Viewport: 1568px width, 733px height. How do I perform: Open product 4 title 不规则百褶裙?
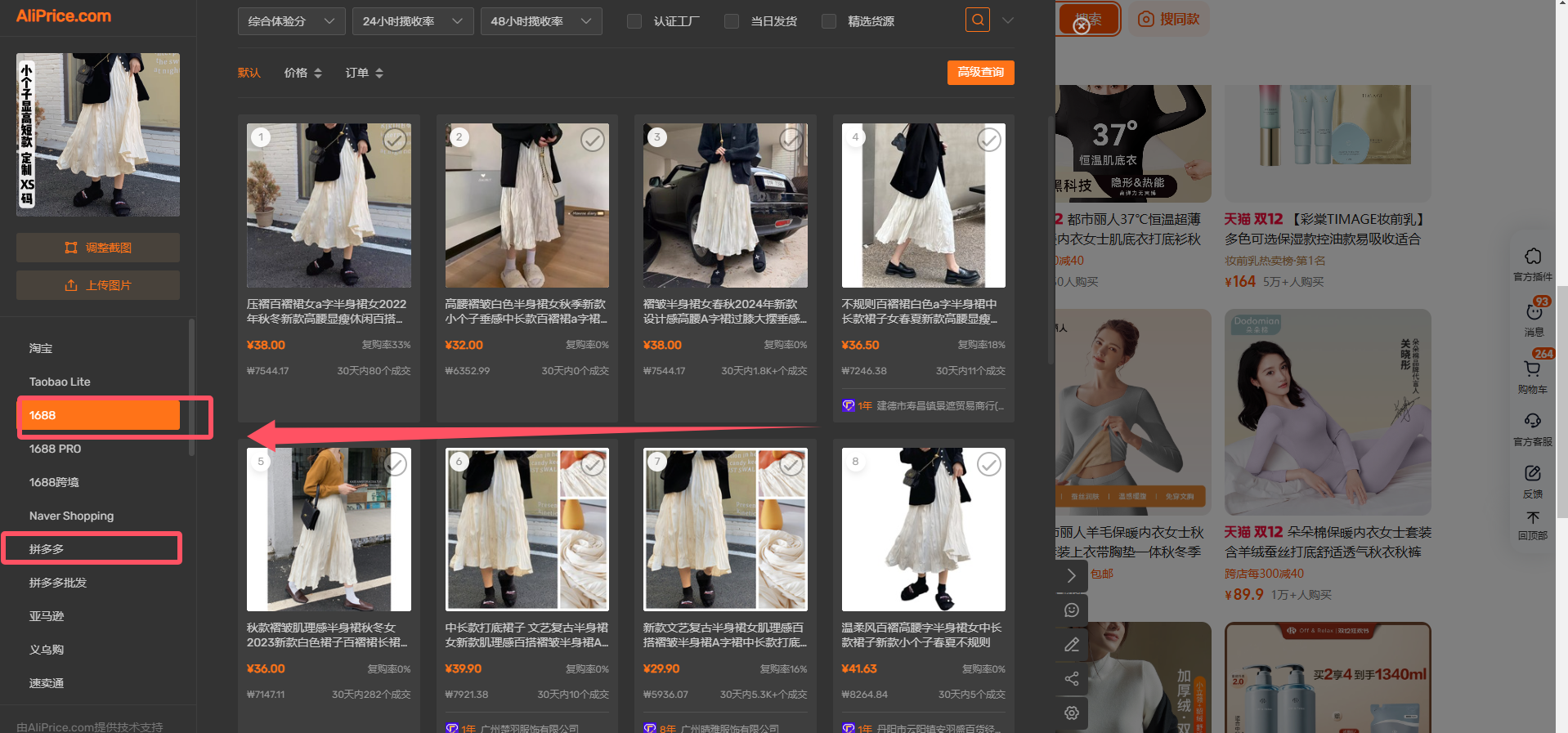[922, 311]
